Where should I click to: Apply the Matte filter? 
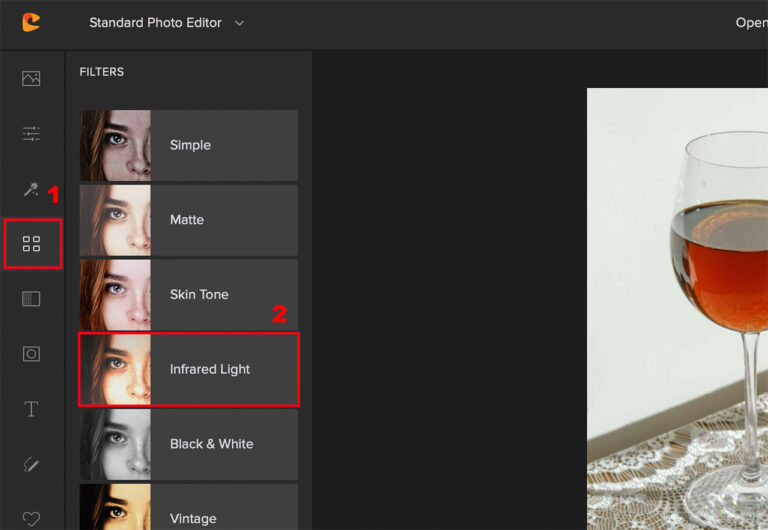coord(189,220)
